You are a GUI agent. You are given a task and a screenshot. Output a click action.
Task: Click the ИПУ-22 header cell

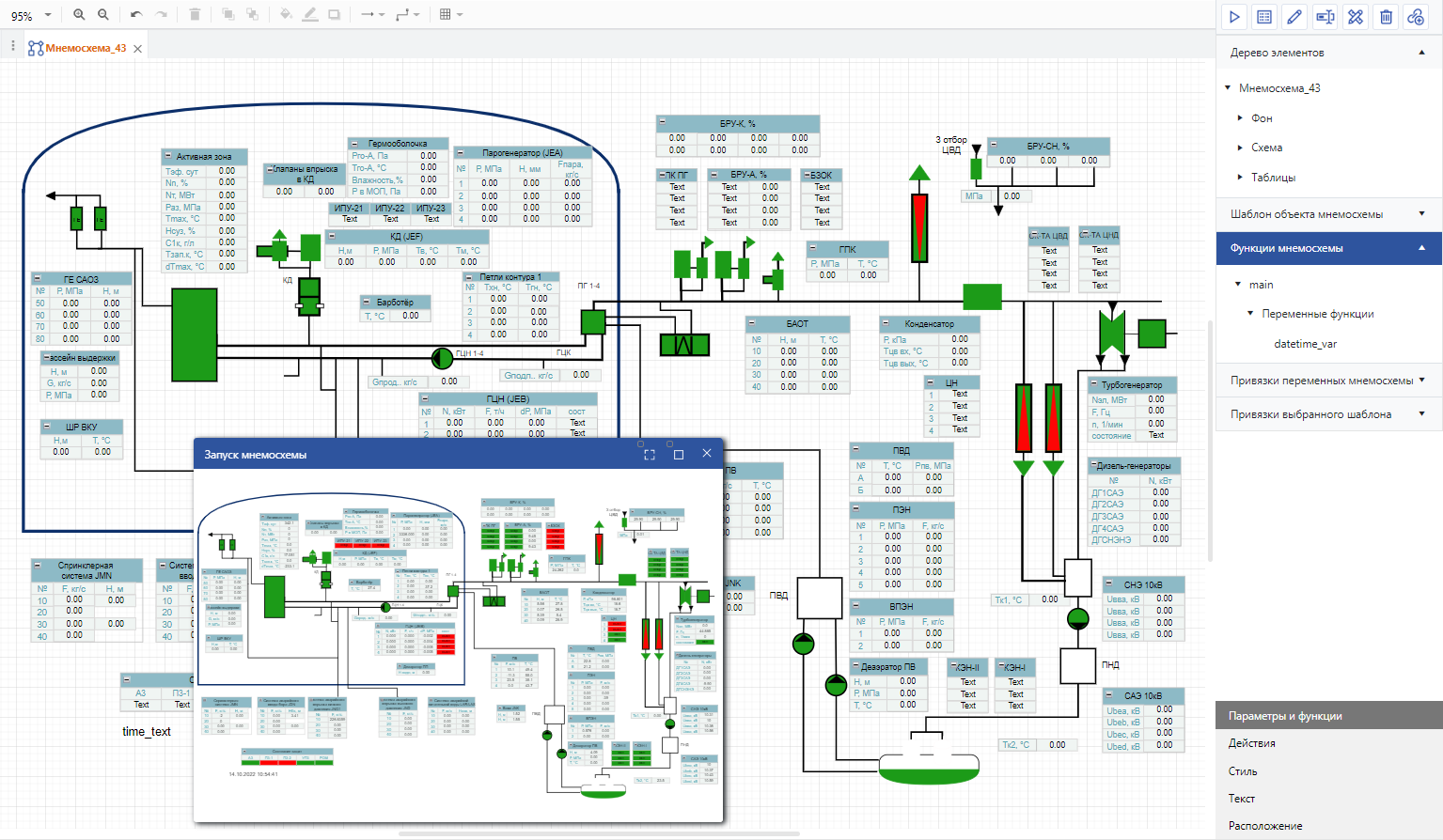coord(390,209)
